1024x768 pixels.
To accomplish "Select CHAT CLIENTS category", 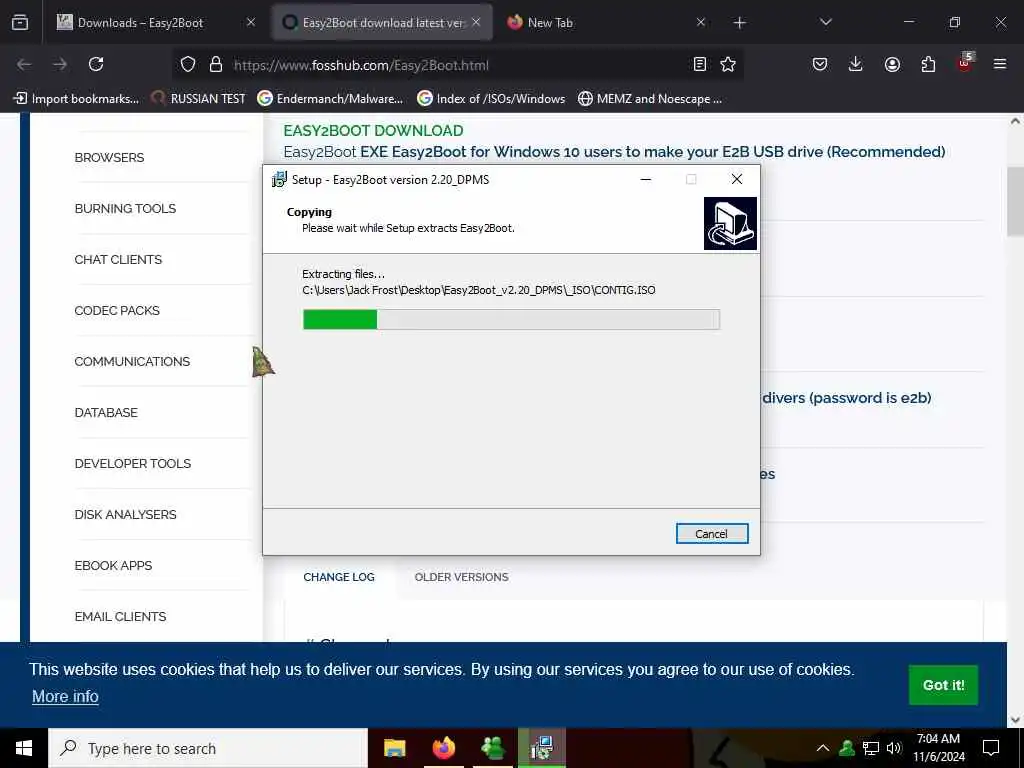I will [118, 259].
